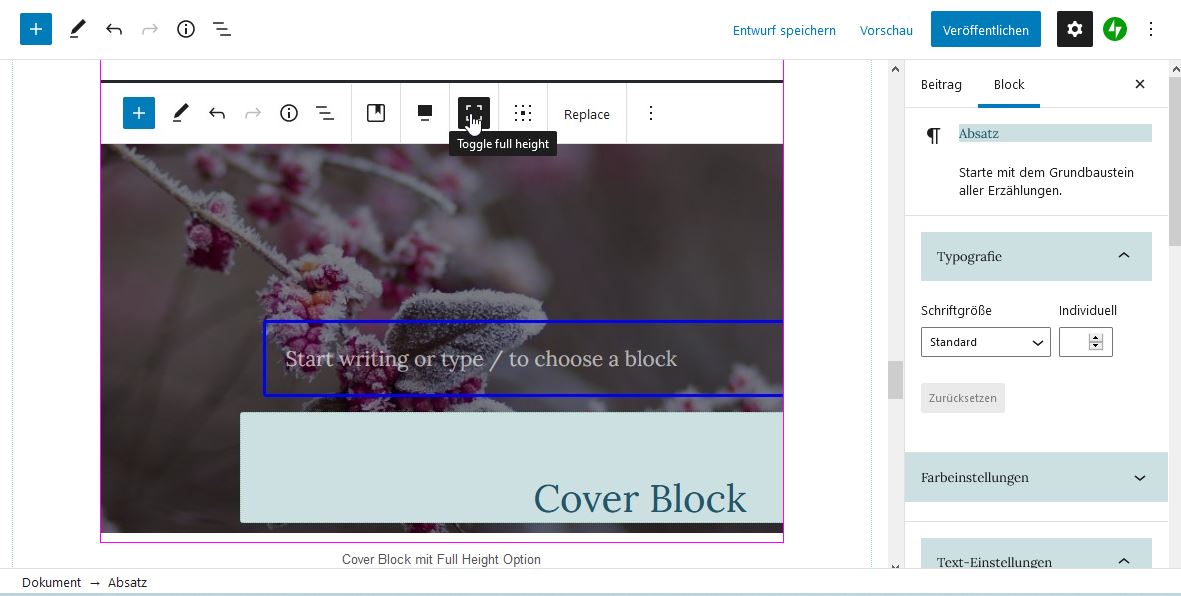Open the Schriftgröße Standard dropdown
1181x596 pixels.
[x=985, y=341]
